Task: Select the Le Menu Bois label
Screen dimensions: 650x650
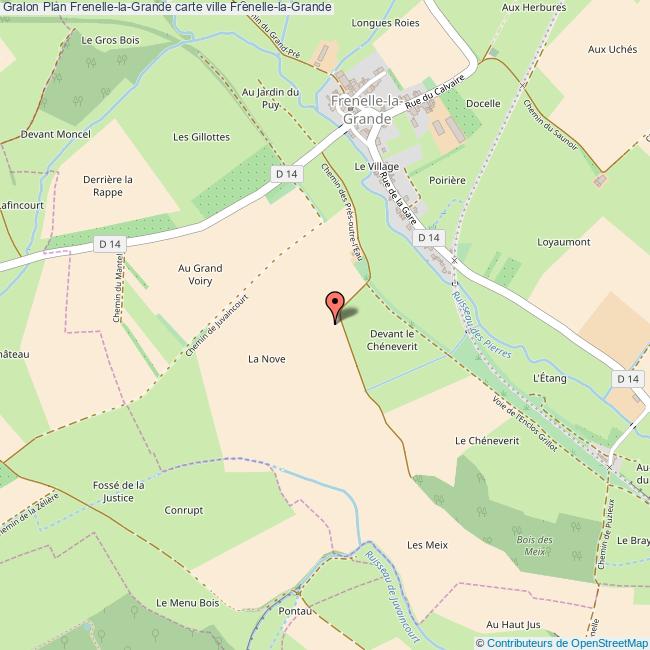Action: tap(187, 603)
